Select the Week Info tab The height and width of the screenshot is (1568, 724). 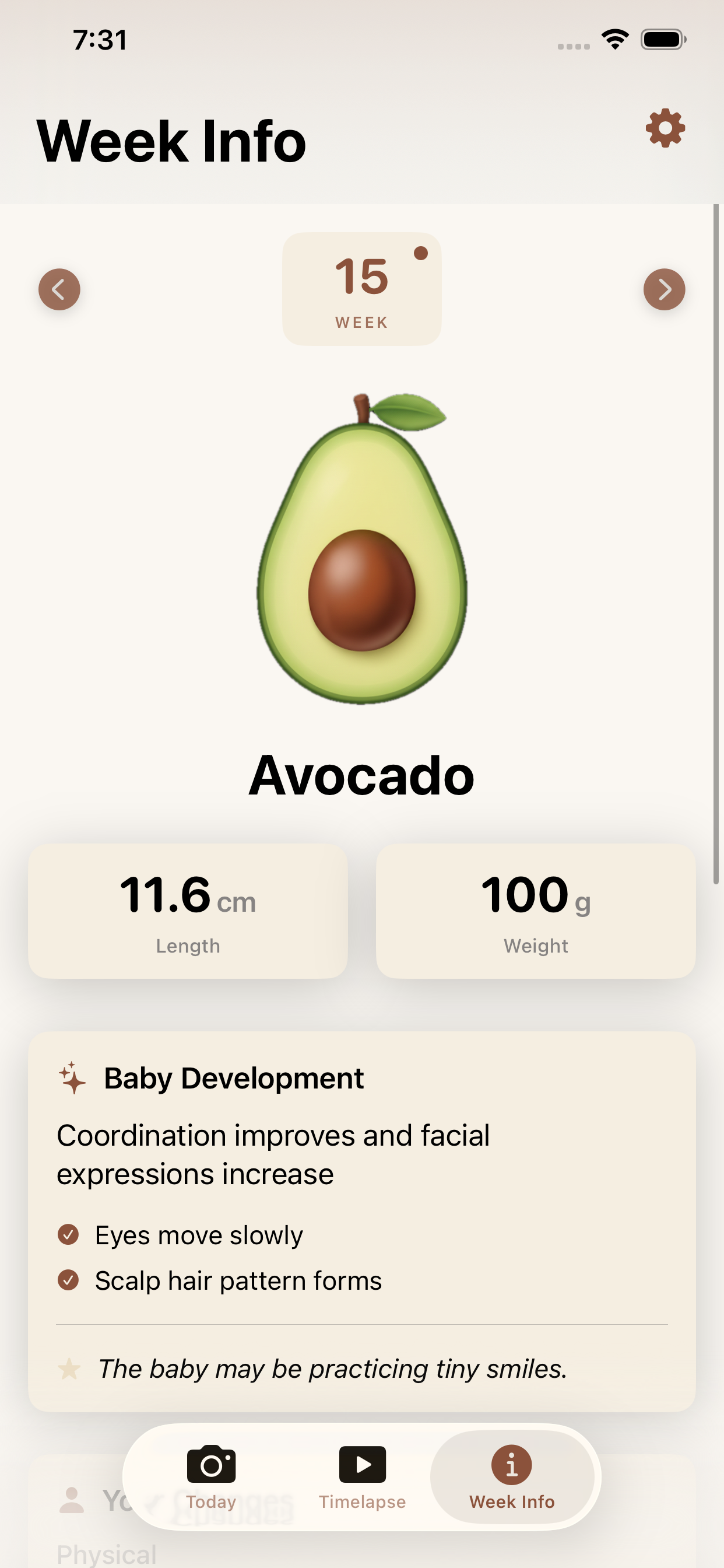512,1476
